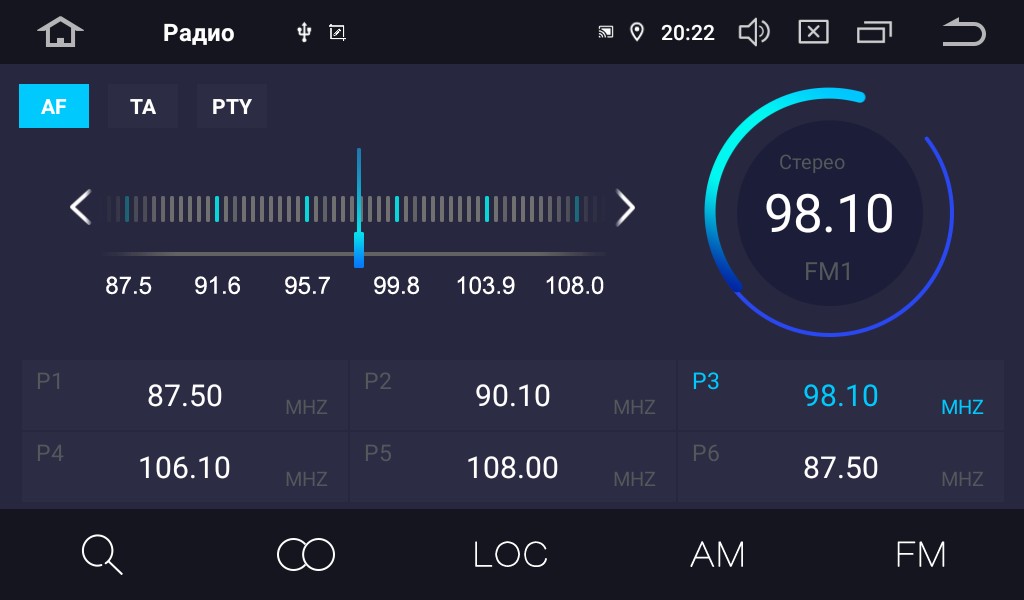Screen dimensions: 1024x600
Task: Click the Радио title label
Action: [199, 33]
